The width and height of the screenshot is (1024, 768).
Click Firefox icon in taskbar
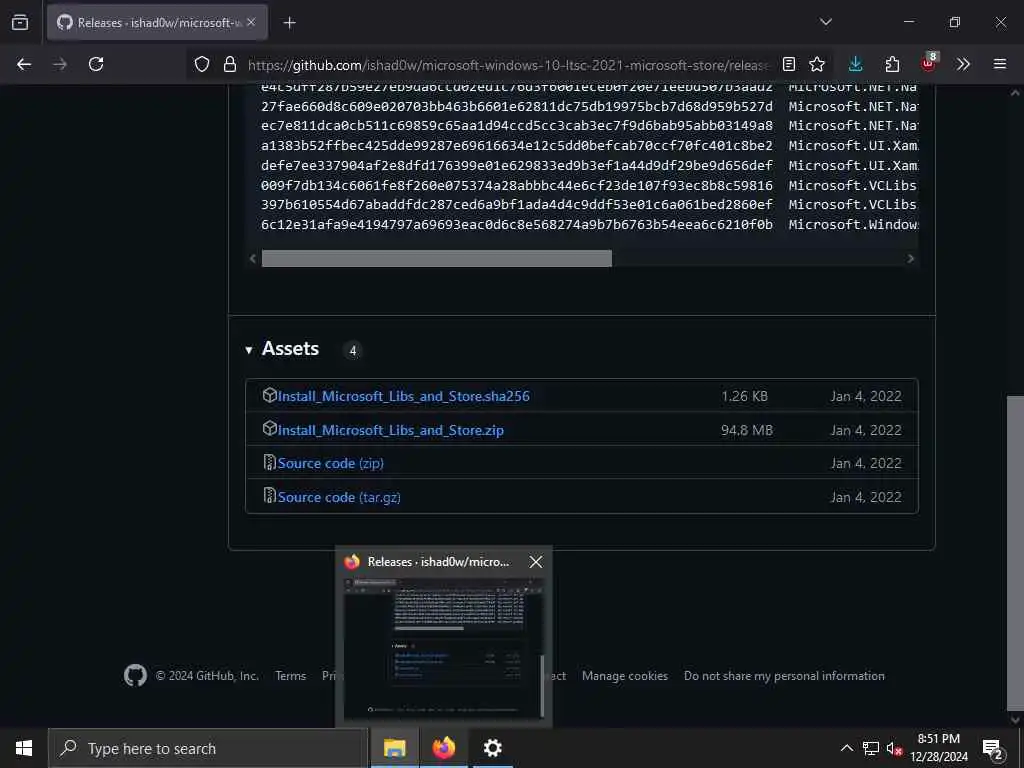click(443, 748)
